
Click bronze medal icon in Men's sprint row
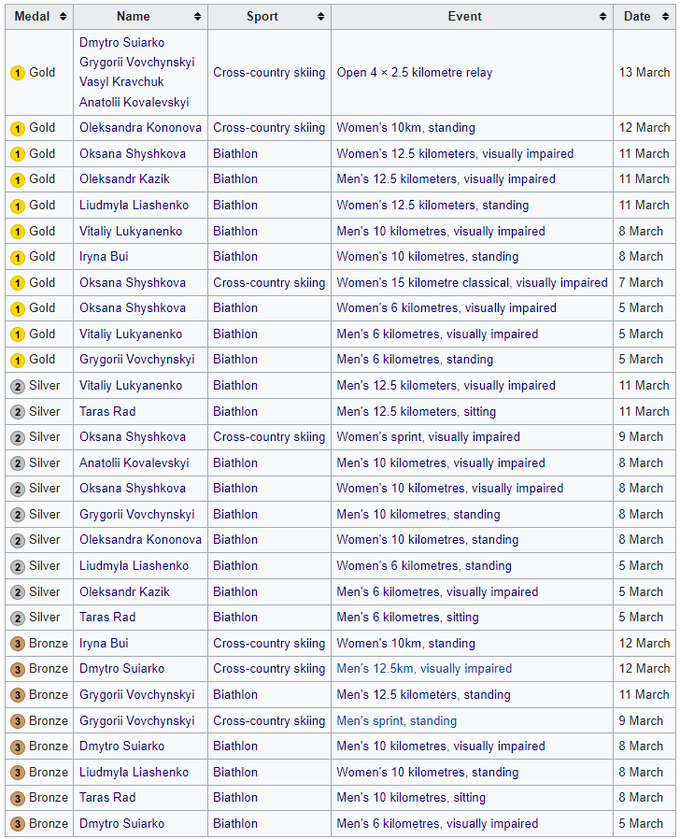(x=17, y=721)
